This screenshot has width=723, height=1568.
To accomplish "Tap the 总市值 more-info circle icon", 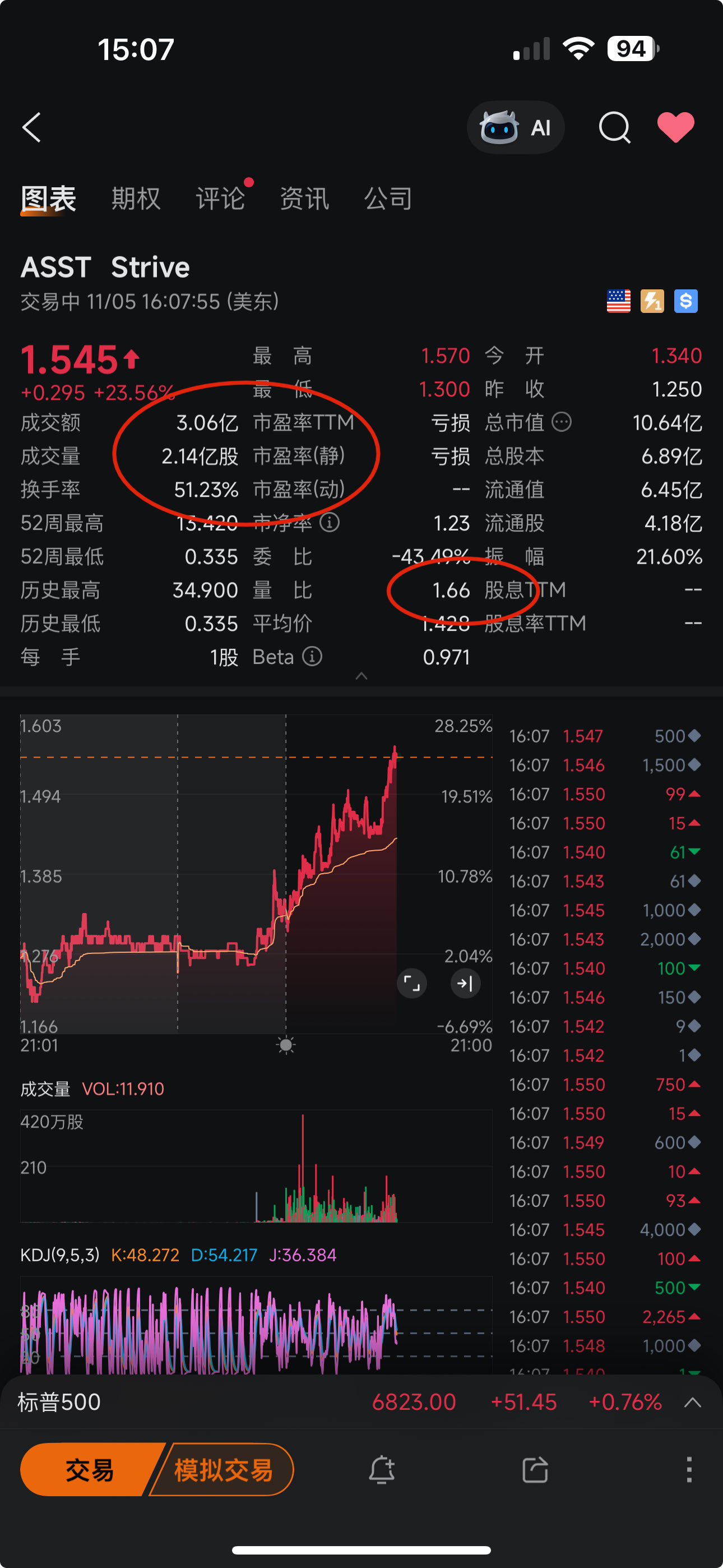I will 561,422.
